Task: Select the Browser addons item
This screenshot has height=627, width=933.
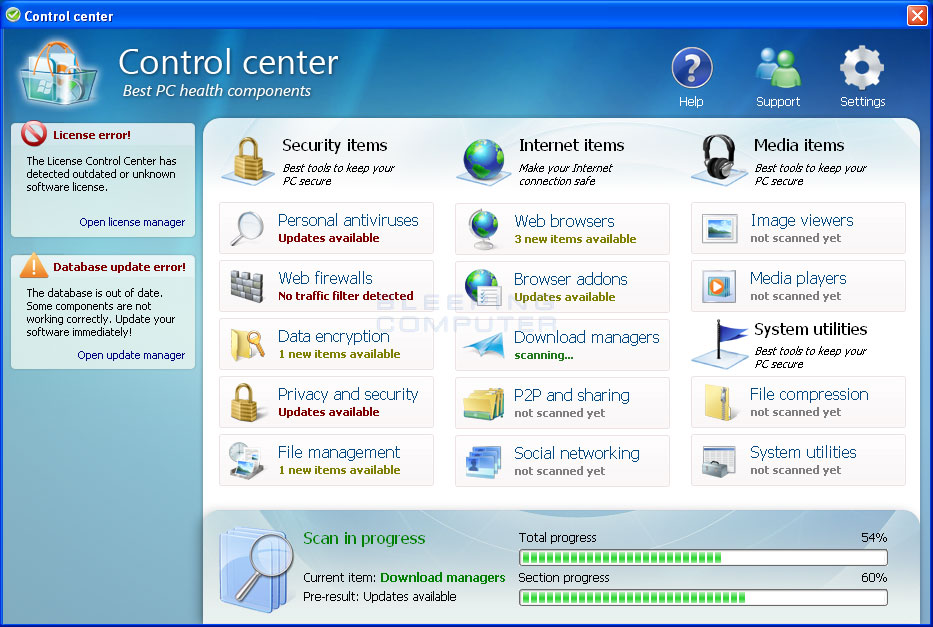Action: click(562, 287)
